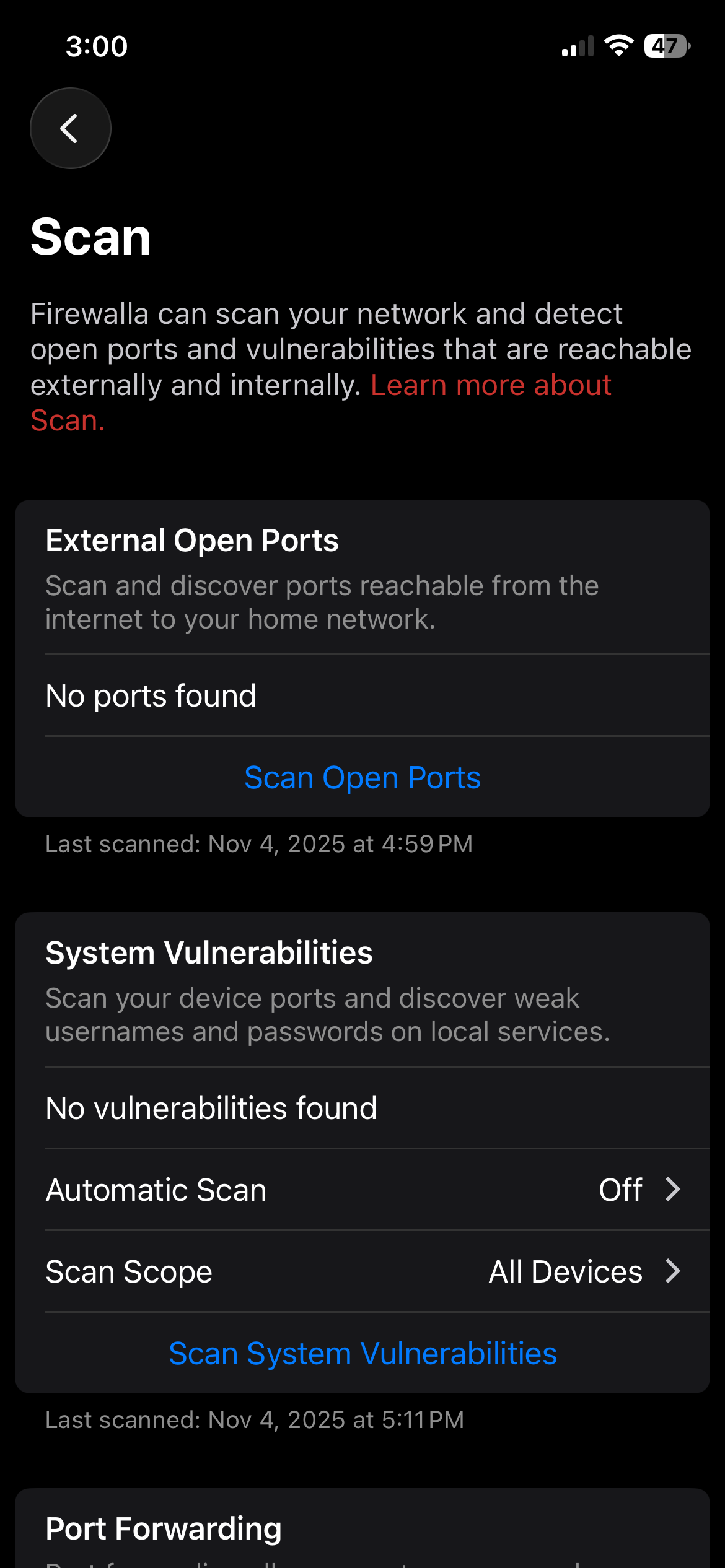Screen dimensions: 725x1568
Task: Toggle Automatic Scan via its Off value
Action: 620,1190
